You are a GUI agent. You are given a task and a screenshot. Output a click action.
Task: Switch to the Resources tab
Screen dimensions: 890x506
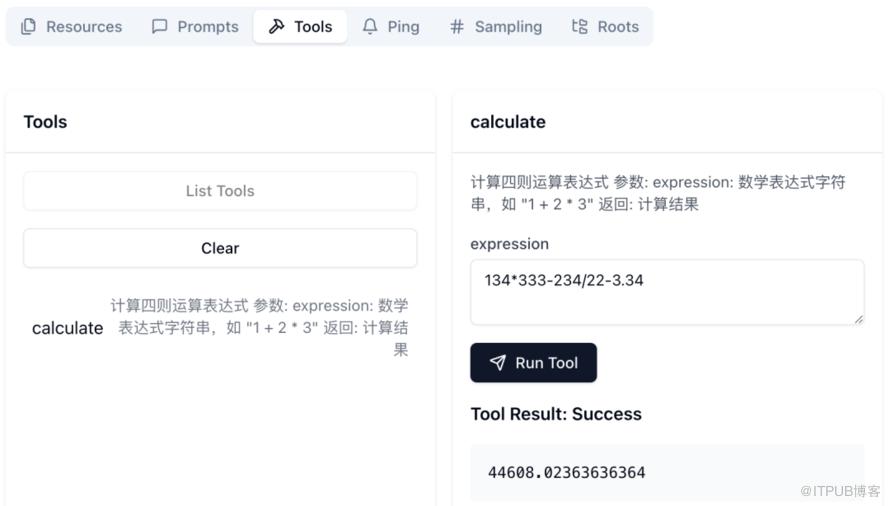click(84, 27)
